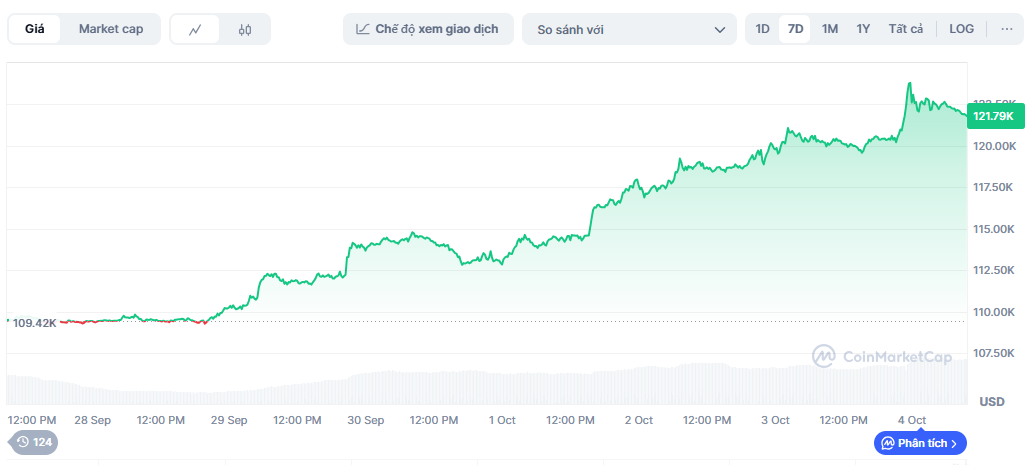
Task: Select the Giá price view
Action: 35,29
